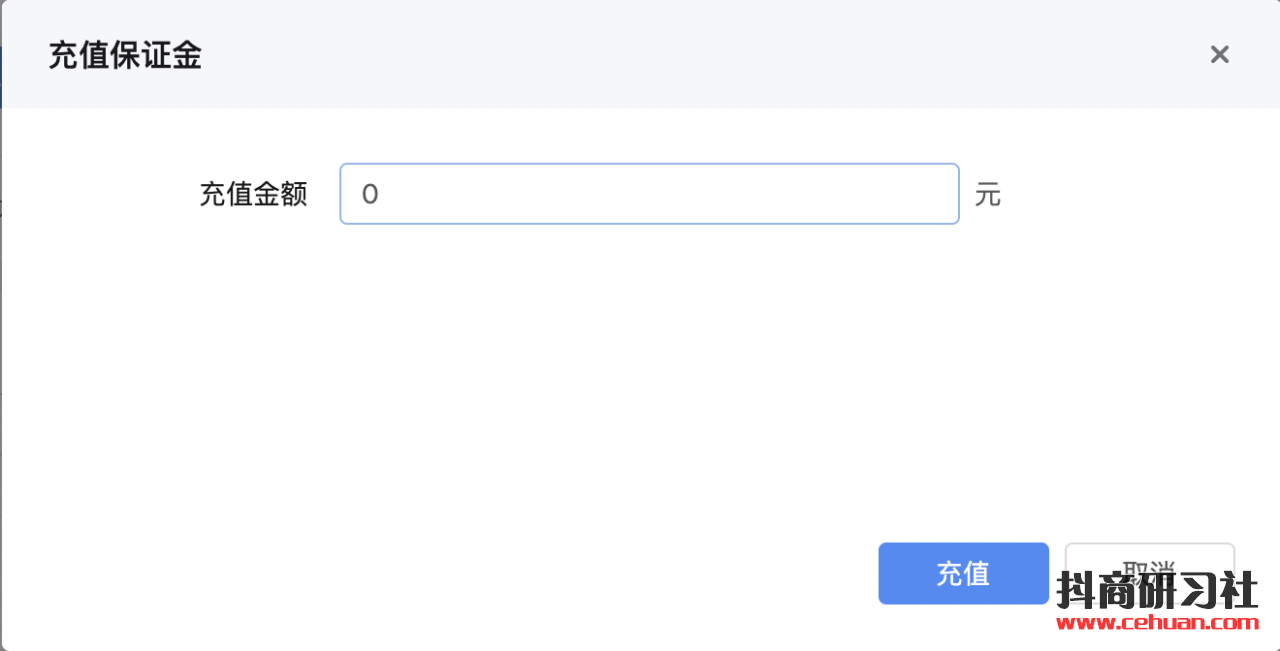Submit the recharge with the blue button
The image size is (1280, 651).
click(x=963, y=573)
